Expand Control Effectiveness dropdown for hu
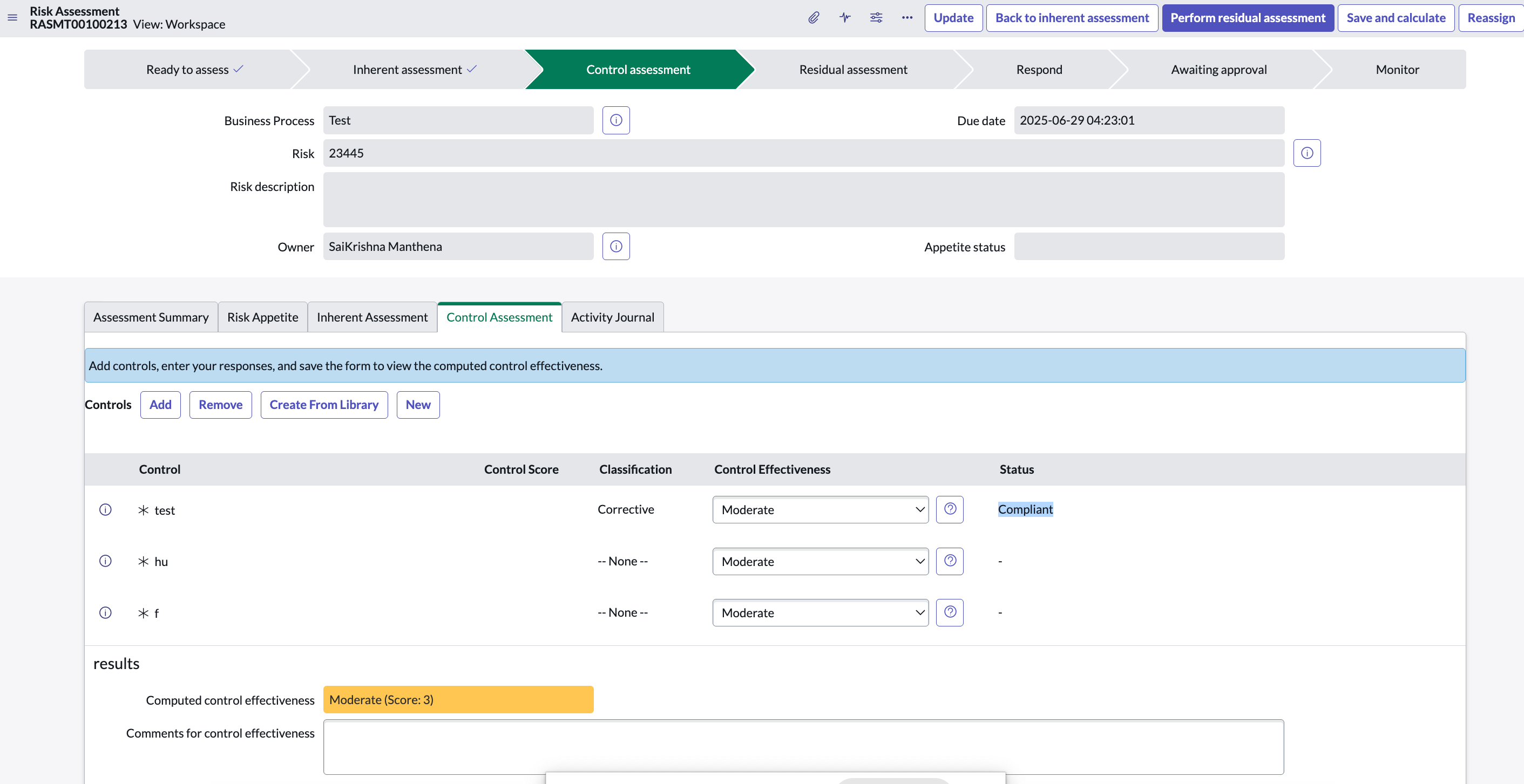 coord(820,561)
